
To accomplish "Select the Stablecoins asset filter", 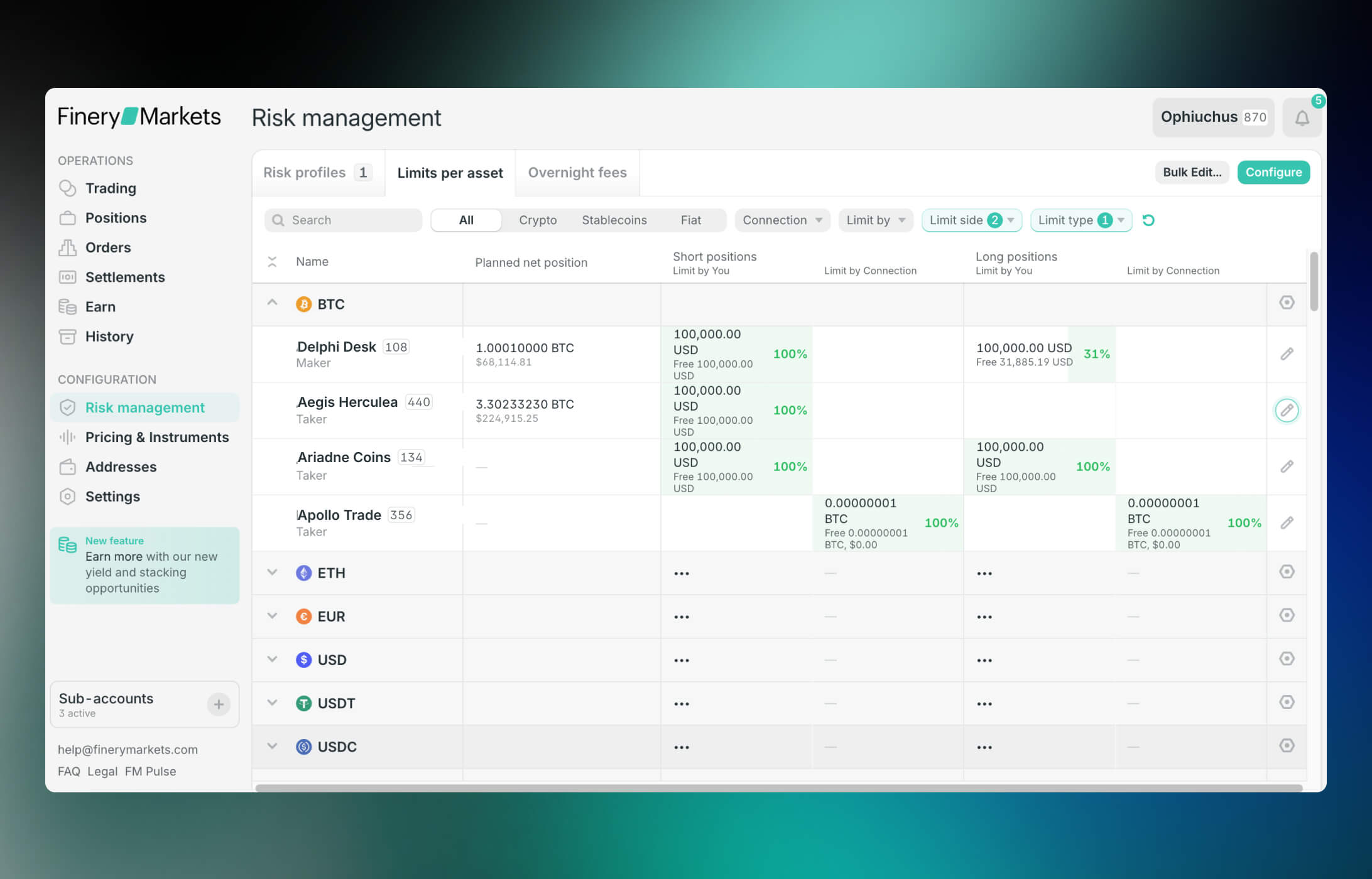I will pos(614,220).
